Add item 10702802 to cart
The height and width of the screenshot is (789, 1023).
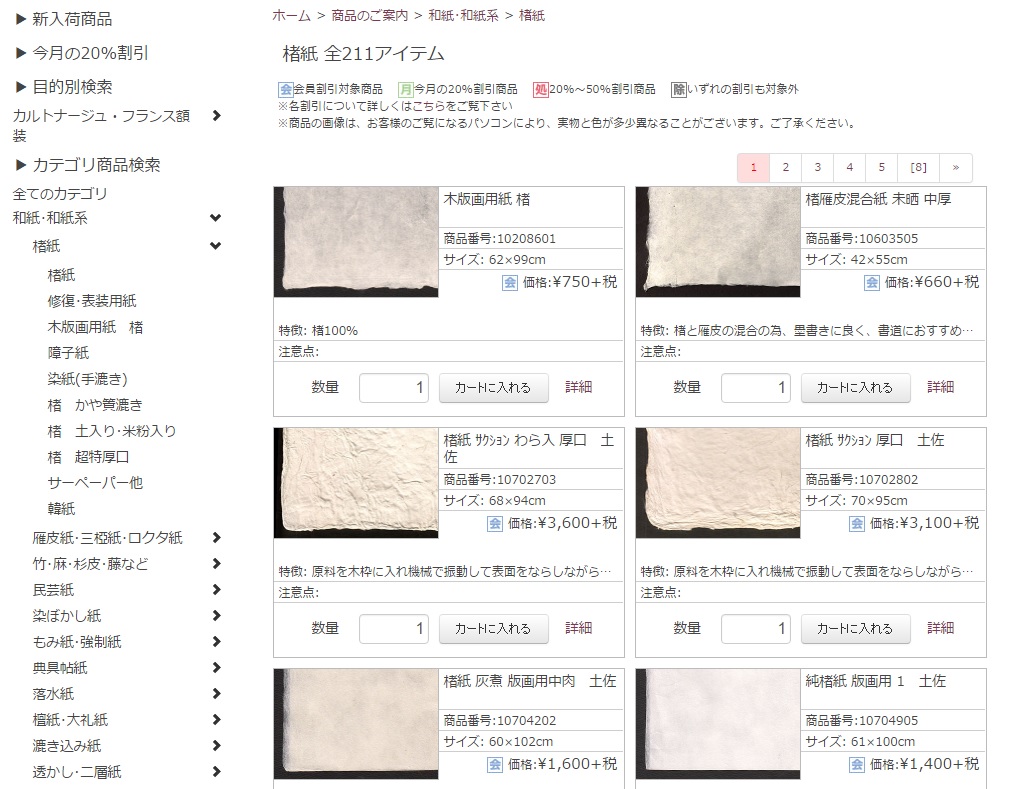click(855, 628)
